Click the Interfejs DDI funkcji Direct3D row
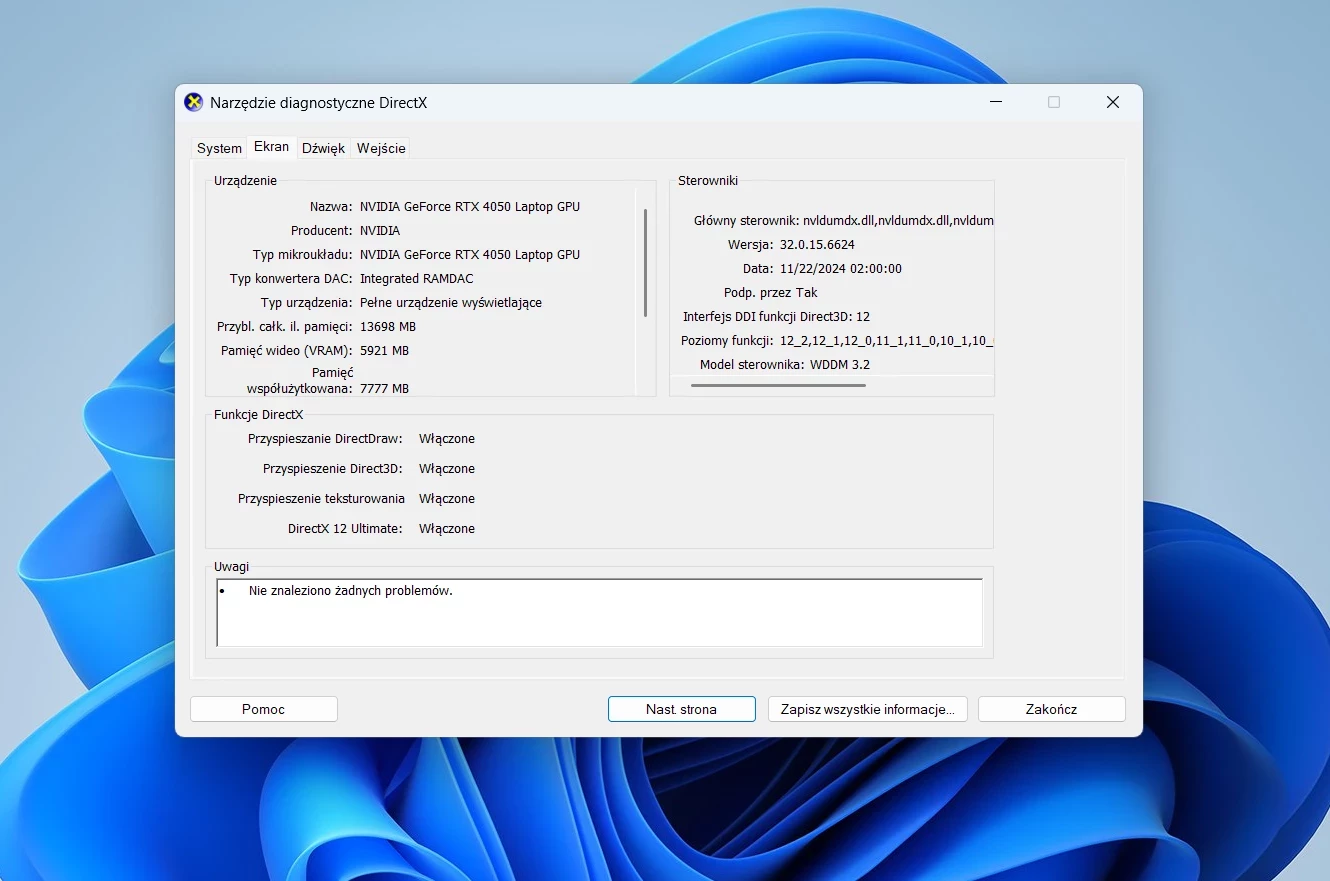 pos(777,317)
